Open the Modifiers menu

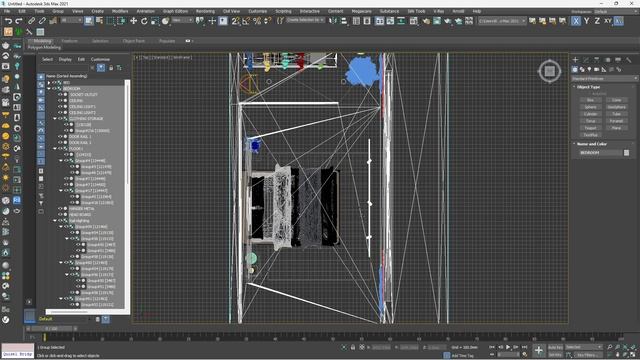pos(120,11)
